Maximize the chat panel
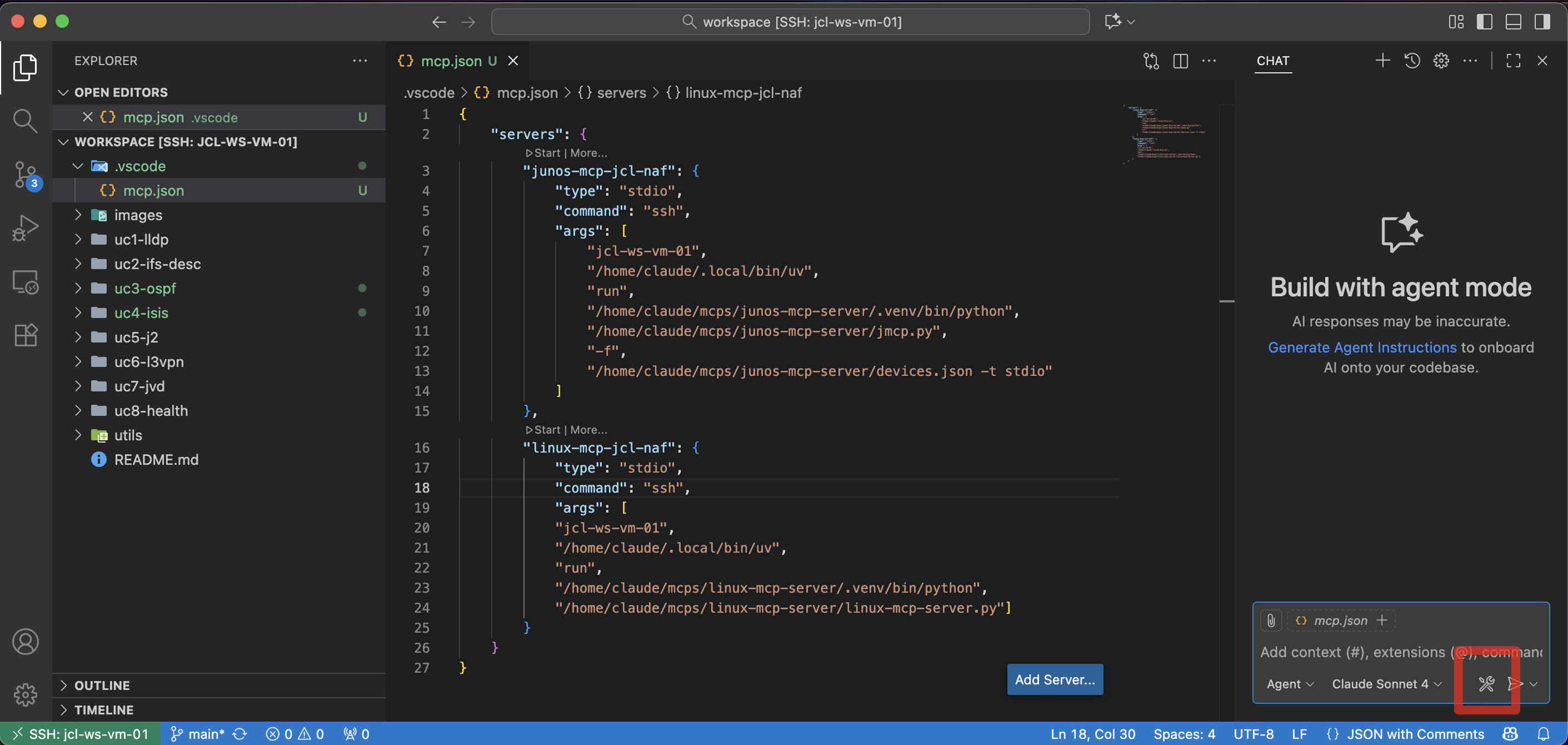Viewport: 1568px width, 745px height. click(x=1513, y=60)
